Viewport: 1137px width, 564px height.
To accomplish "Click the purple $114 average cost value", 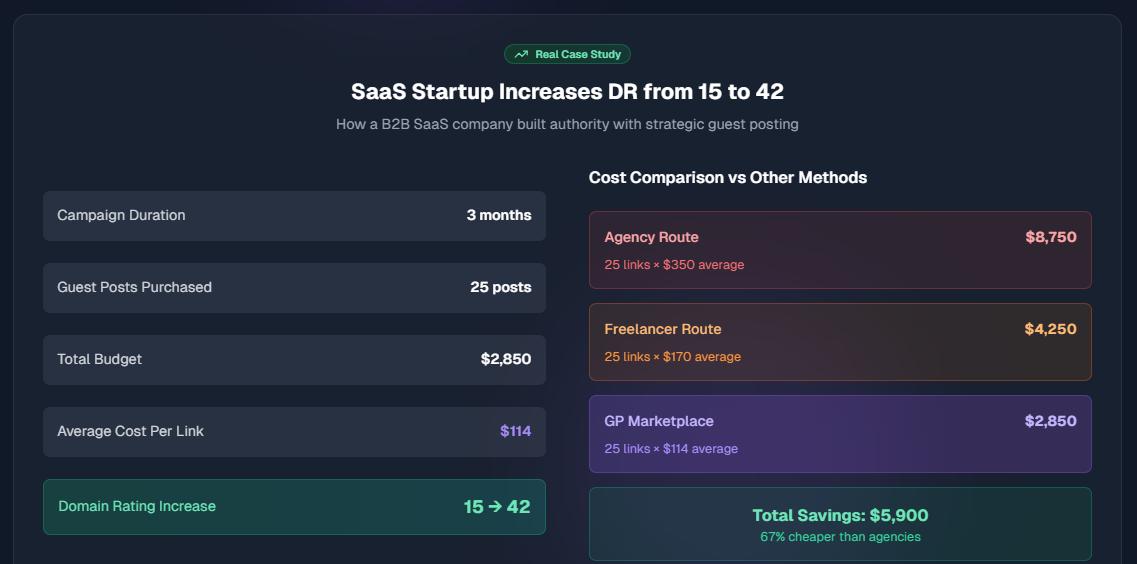I will pos(515,432).
